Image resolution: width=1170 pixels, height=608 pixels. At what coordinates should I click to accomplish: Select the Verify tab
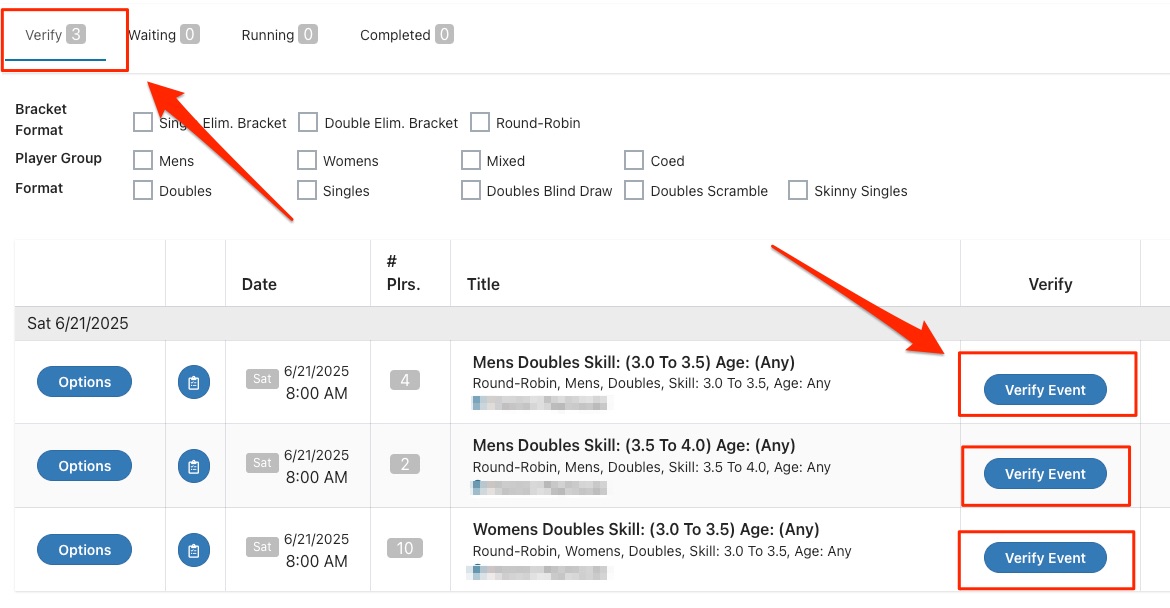[x=55, y=35]
